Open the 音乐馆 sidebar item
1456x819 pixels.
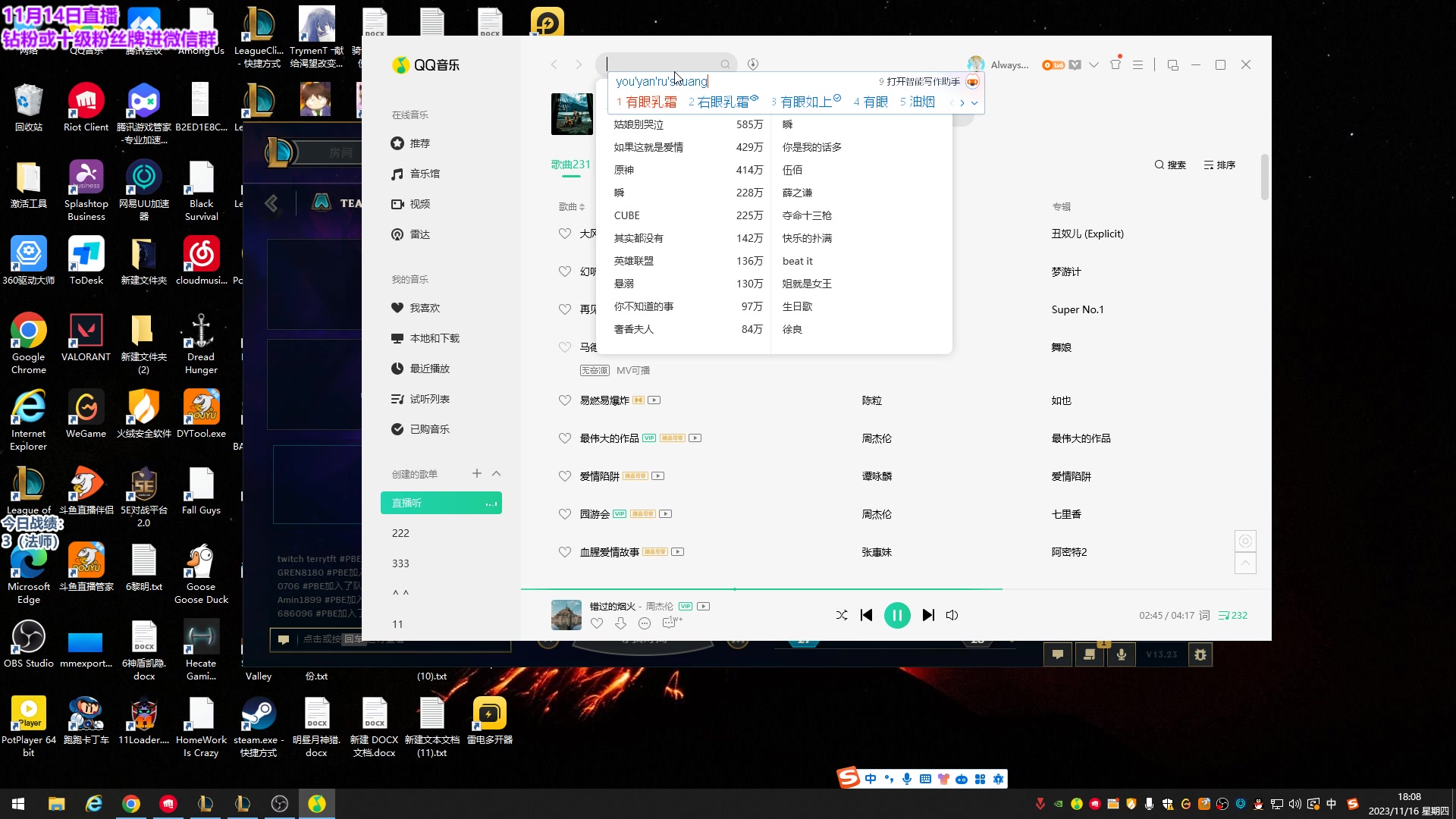tap(425, 174)
